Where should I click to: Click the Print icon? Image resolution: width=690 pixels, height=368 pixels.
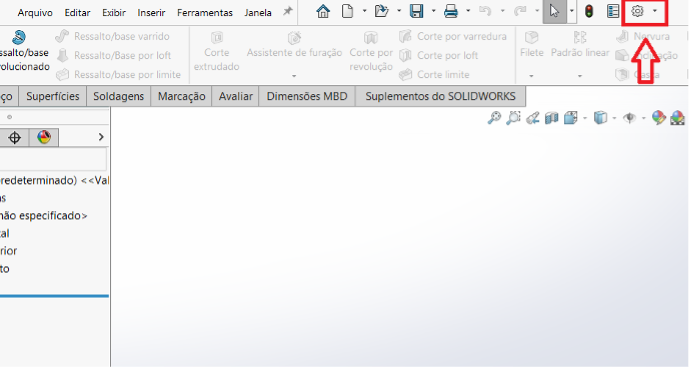pyautogui.click(x=451, y=11)
